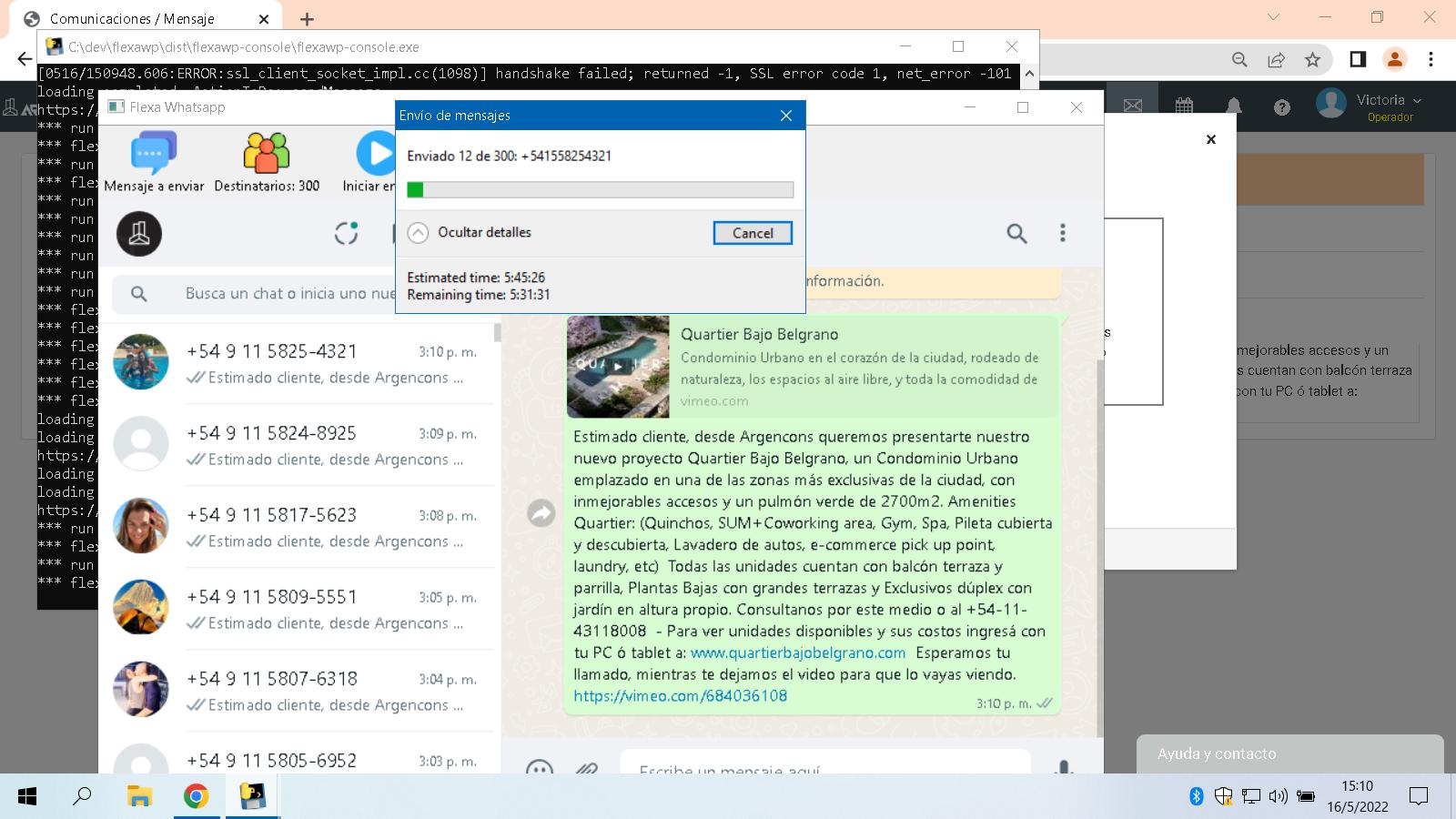This screenshot has height=819, width=1456.
Task: Click avatar of the 5809-5551 contact
Action: click(141, 608)
